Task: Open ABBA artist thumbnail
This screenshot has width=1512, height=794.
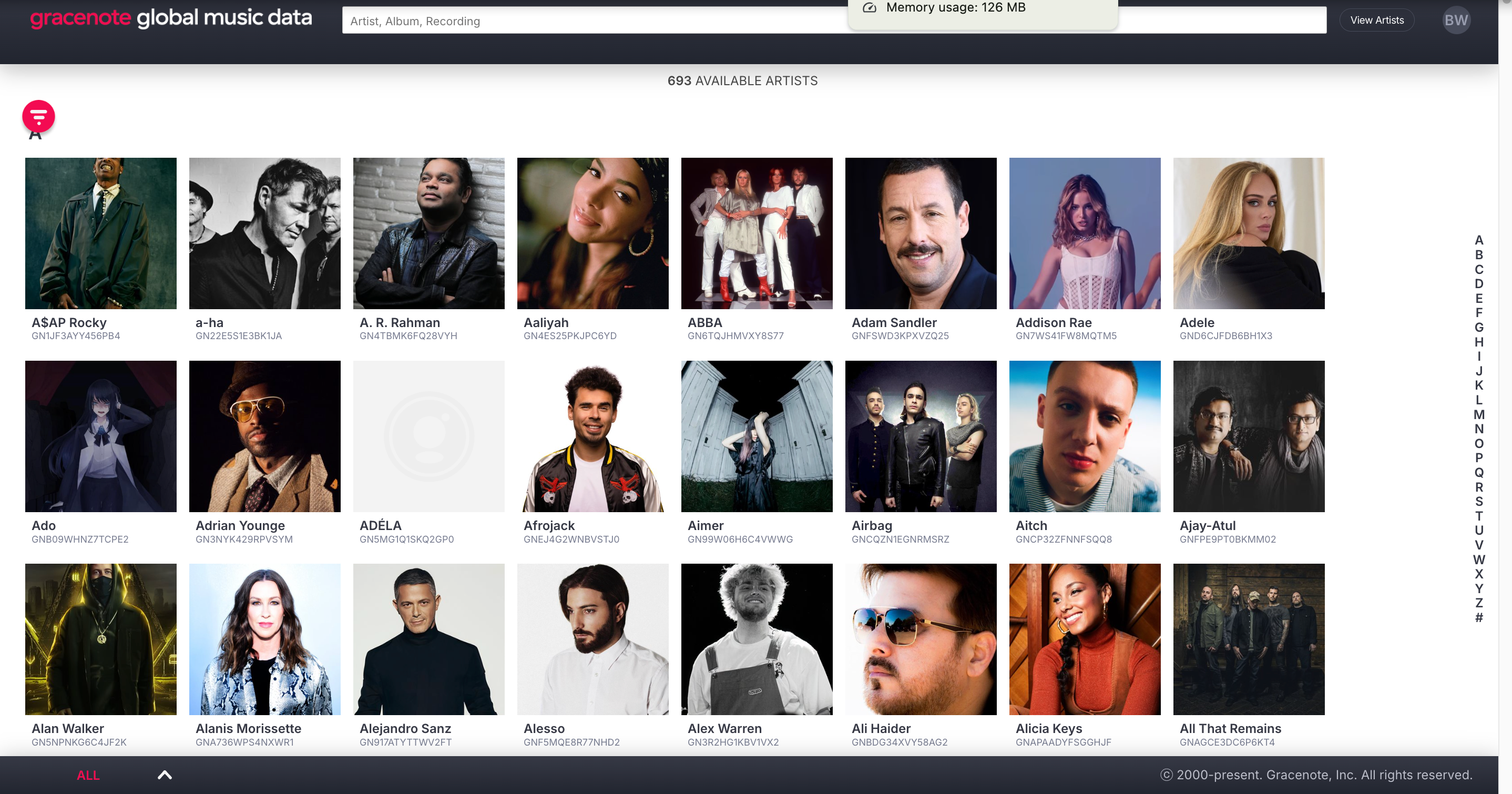Action: point(757,233)
